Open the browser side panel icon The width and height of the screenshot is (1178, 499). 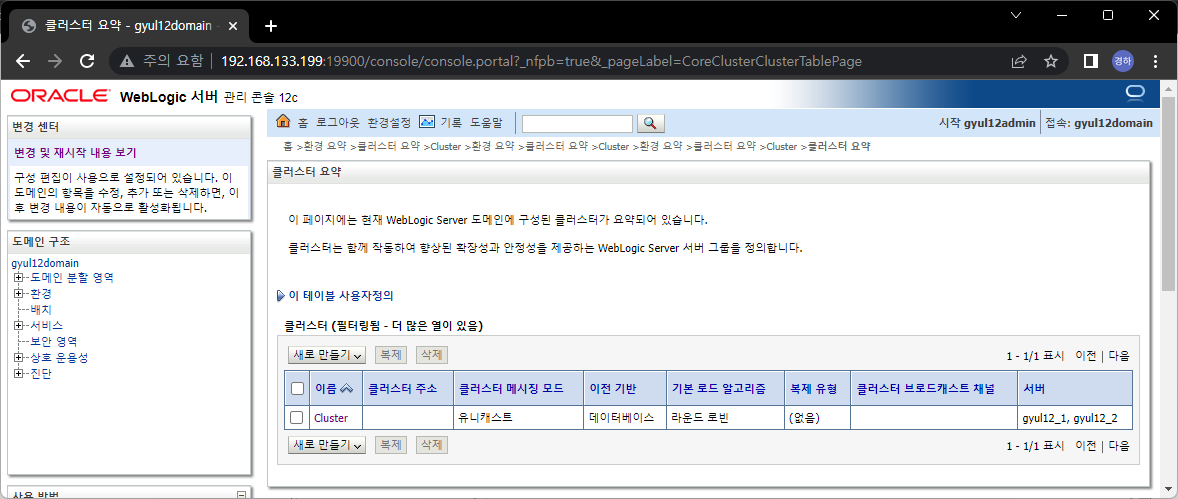point(1091,61)
